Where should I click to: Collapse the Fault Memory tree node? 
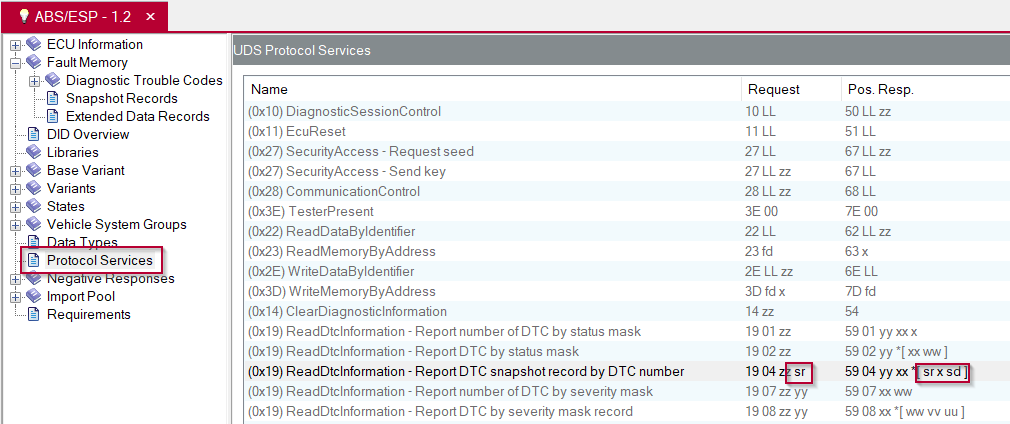pyautogui.click(x=15, y=63)
